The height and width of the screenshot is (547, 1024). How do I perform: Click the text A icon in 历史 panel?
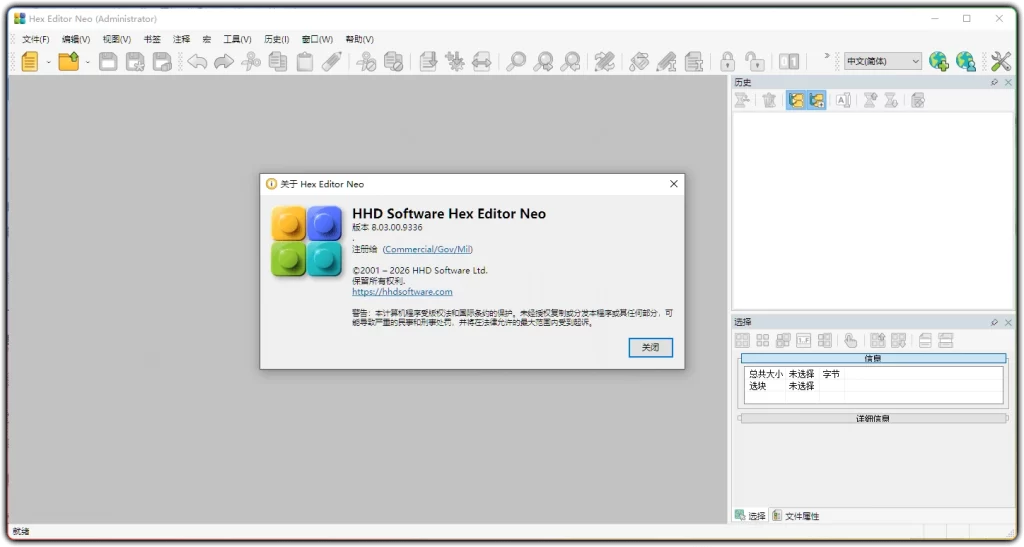pyautogui.click(x=843, y=100)
